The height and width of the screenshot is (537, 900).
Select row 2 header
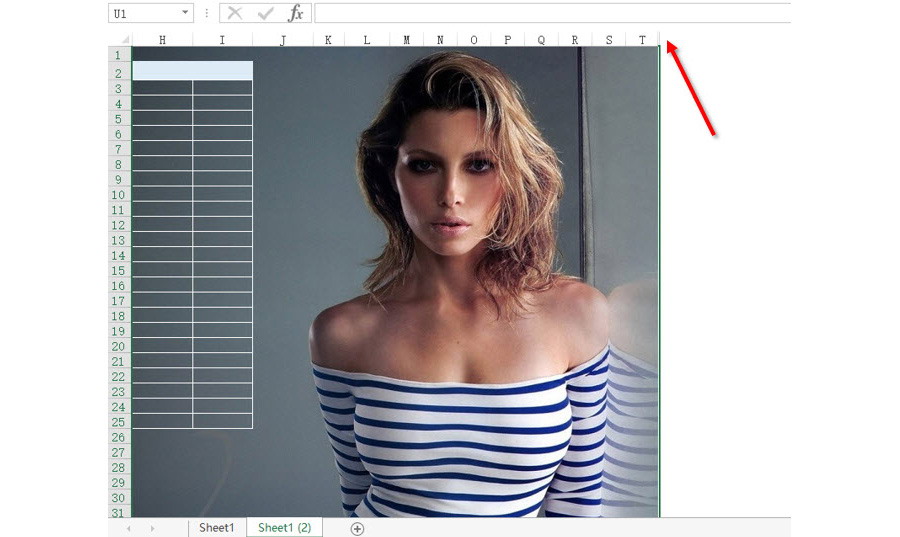[x=119, y=72]
